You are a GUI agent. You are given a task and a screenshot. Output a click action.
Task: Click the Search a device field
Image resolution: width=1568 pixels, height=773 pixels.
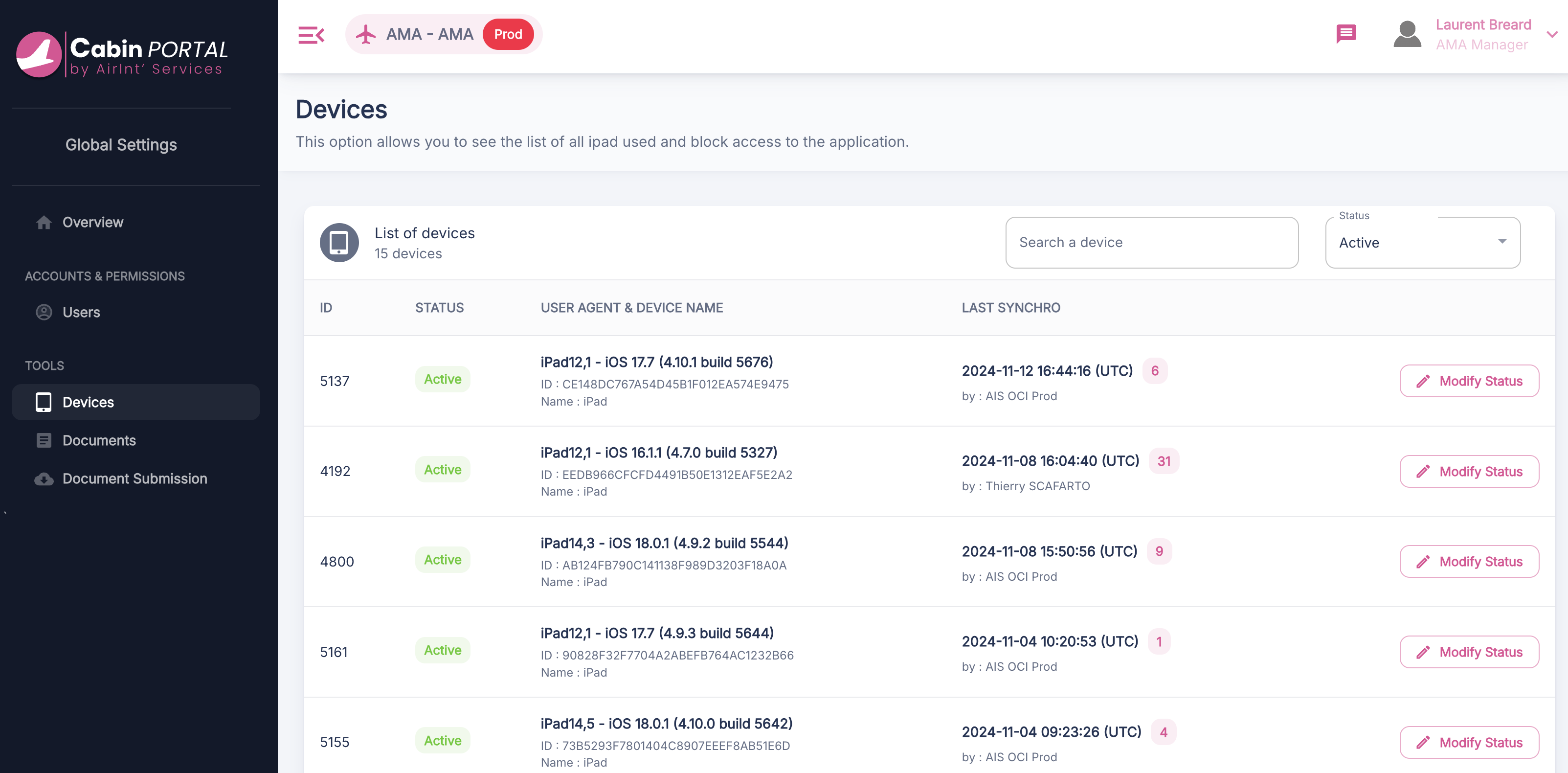[x=1151, y=243]
